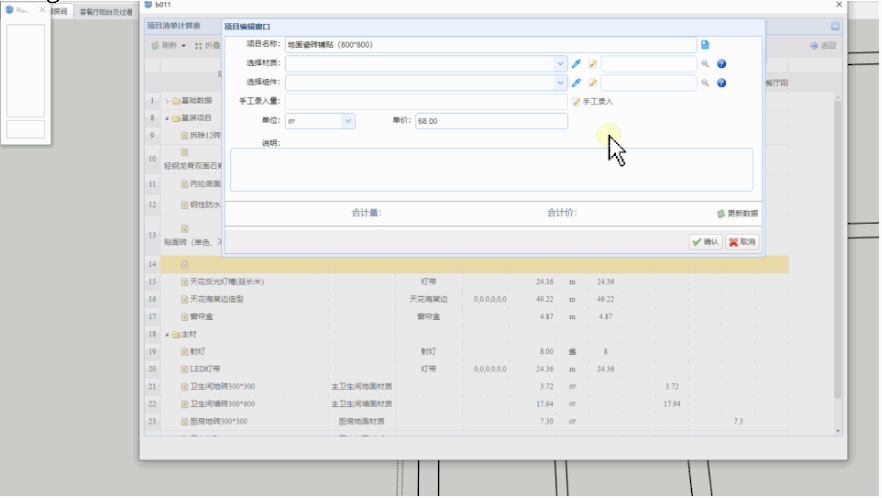Screen dimensions: 882x498
Task: Click the magnifier icon in the component row
Action: pos(705,83)
